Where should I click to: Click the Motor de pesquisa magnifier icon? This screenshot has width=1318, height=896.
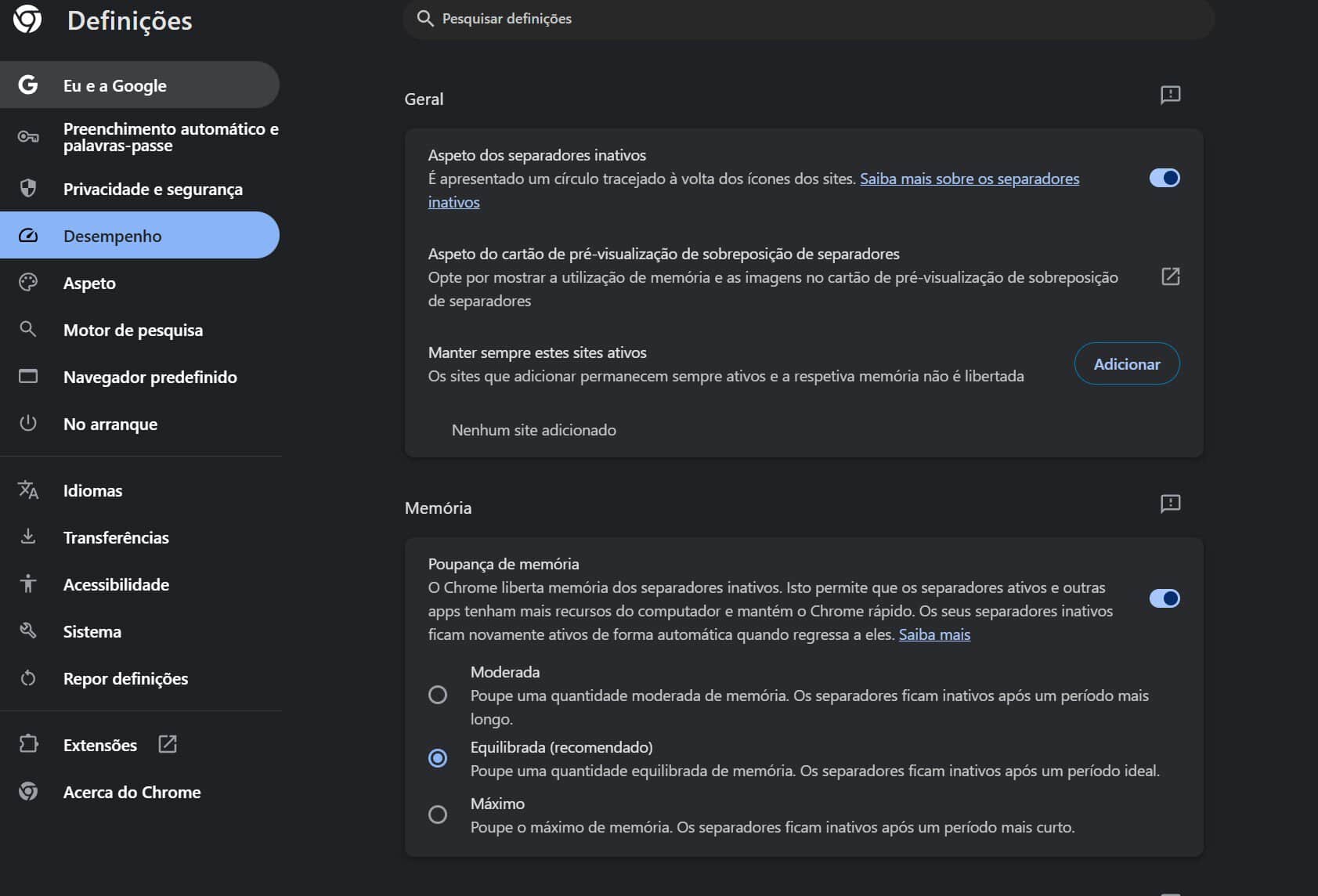(28, 329)
